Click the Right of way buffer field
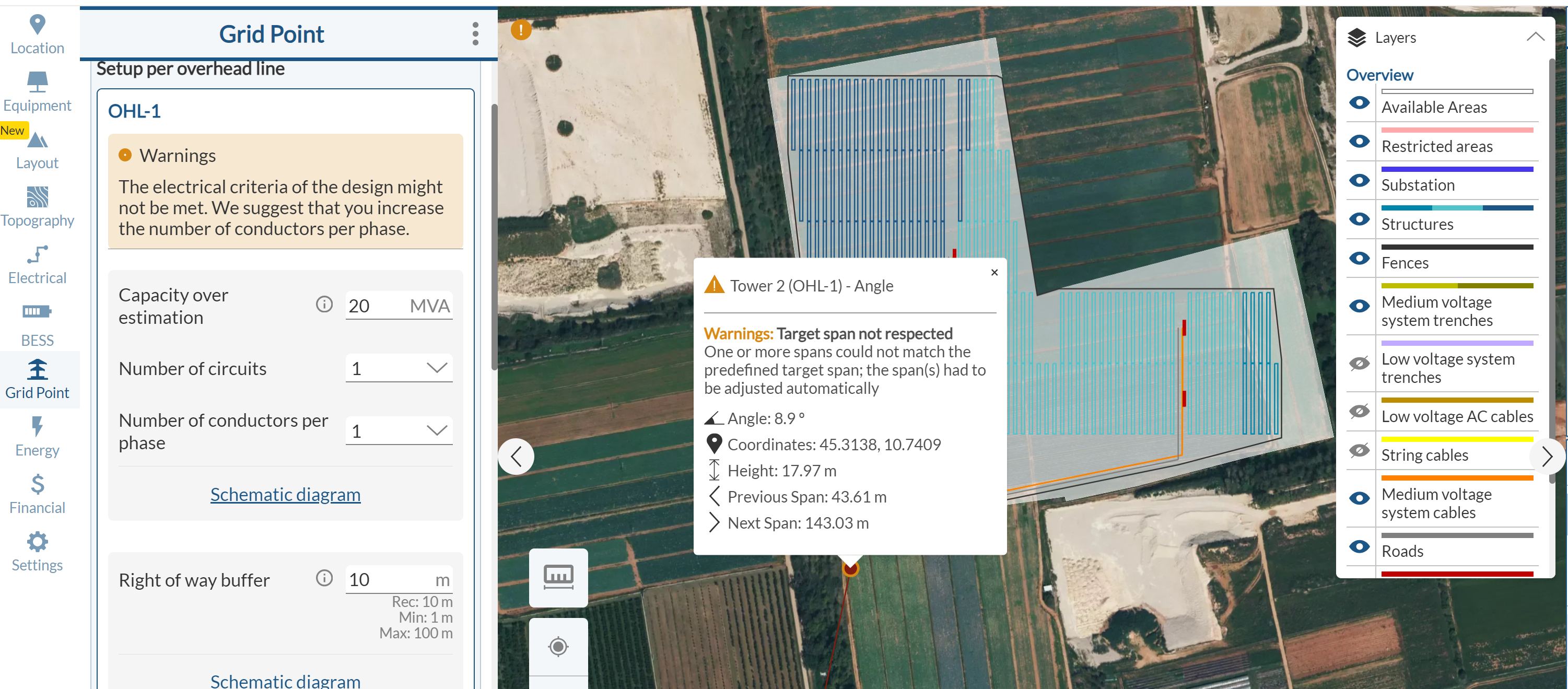 click(390, 579)
